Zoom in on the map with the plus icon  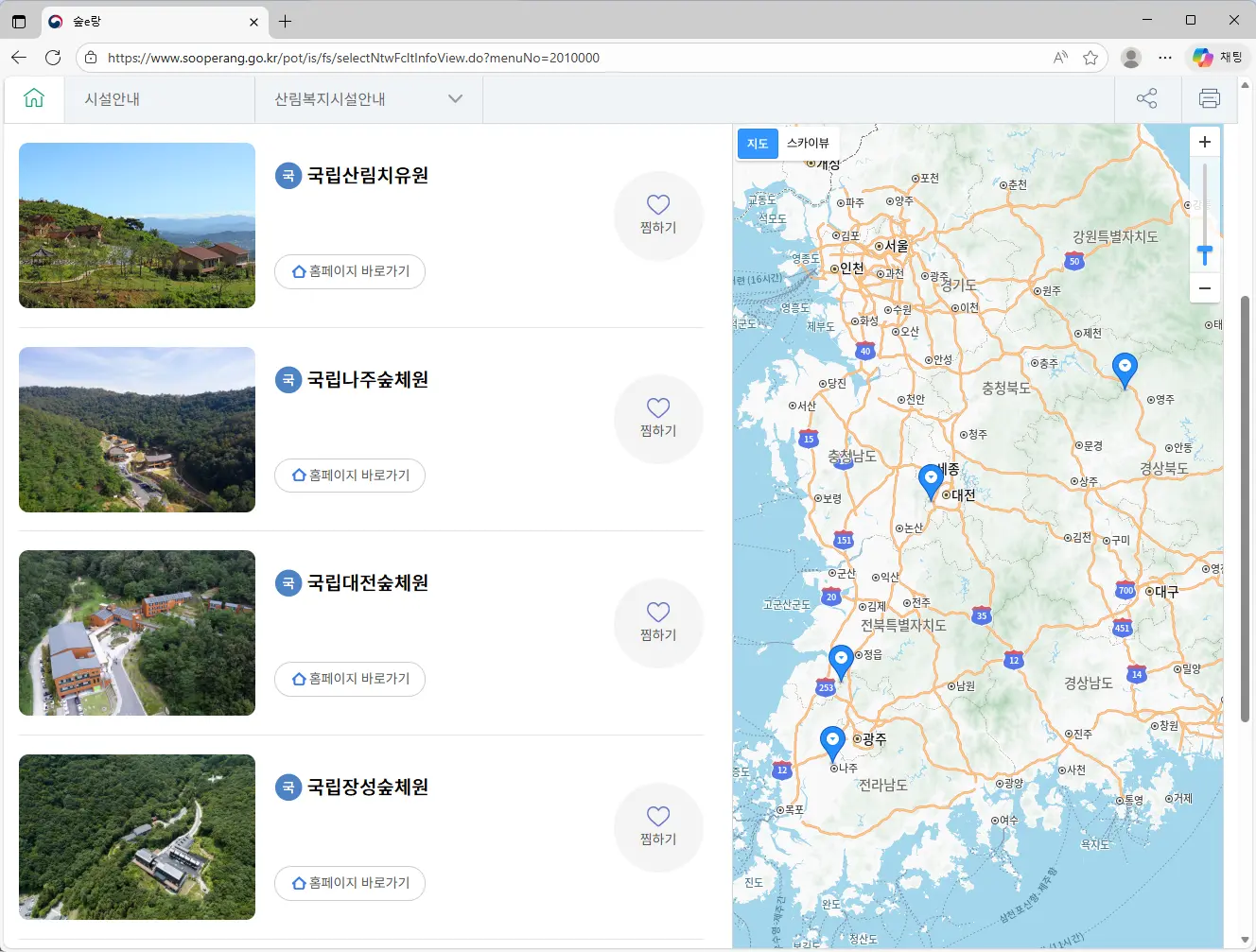tap(1205, 141)
